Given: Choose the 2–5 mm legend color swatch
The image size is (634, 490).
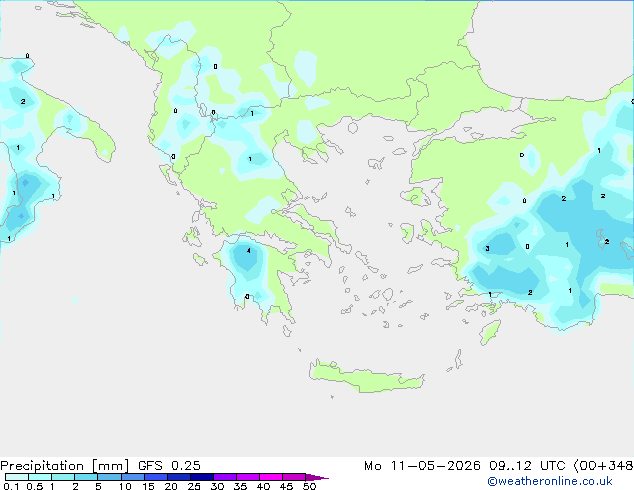Looking at the screenshot, I should [x=86, y=477].
